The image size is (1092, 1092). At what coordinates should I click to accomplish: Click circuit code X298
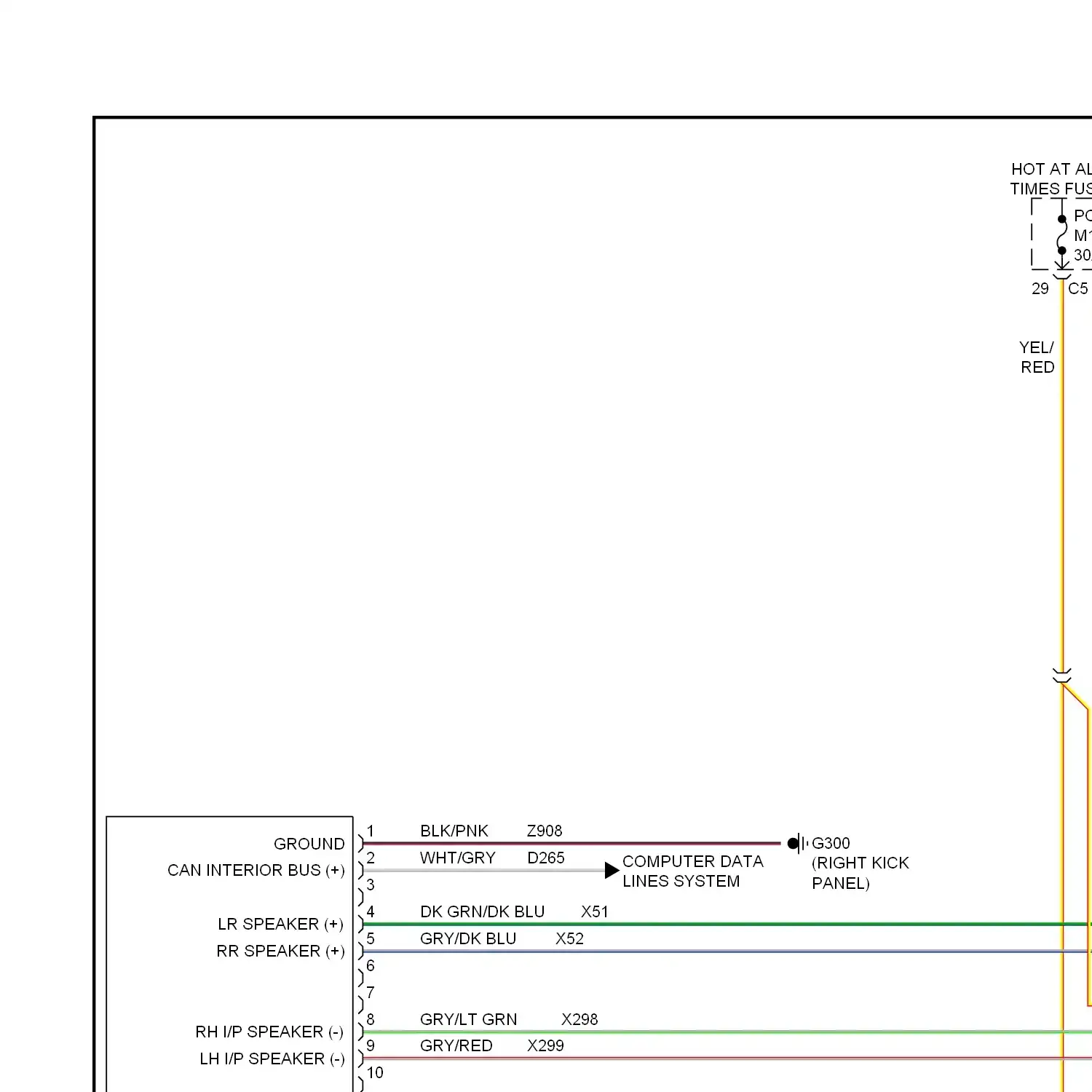point(579,1019)
